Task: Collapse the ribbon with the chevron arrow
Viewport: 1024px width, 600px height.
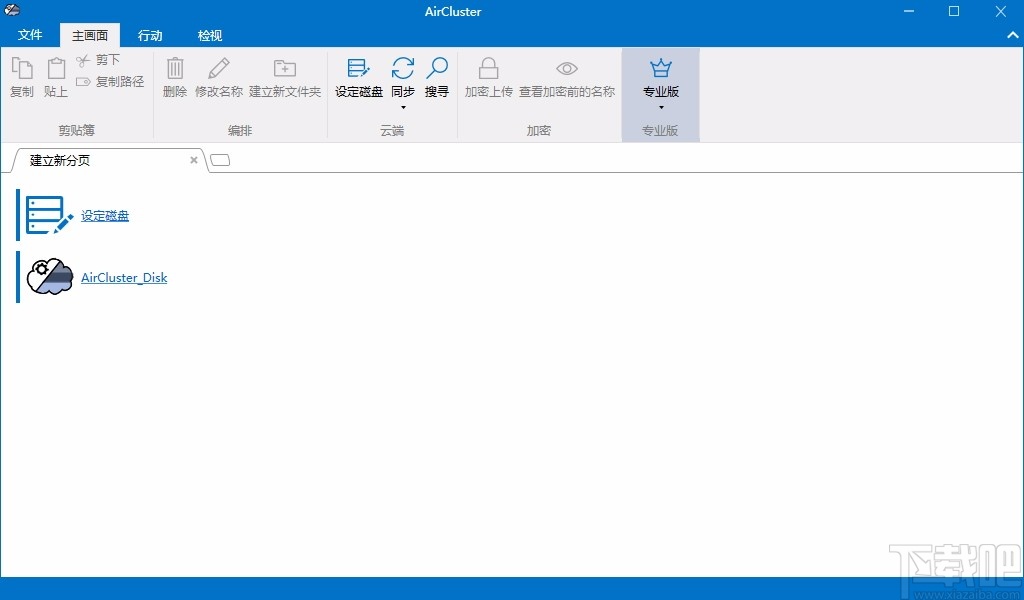Action: point(1011,33)
